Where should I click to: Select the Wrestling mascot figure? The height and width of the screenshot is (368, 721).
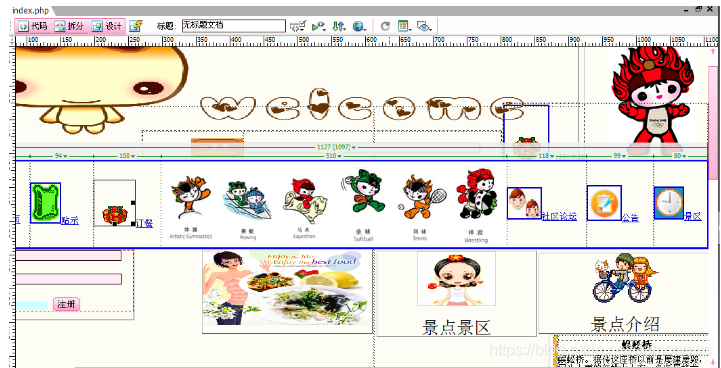click(476, 194)
